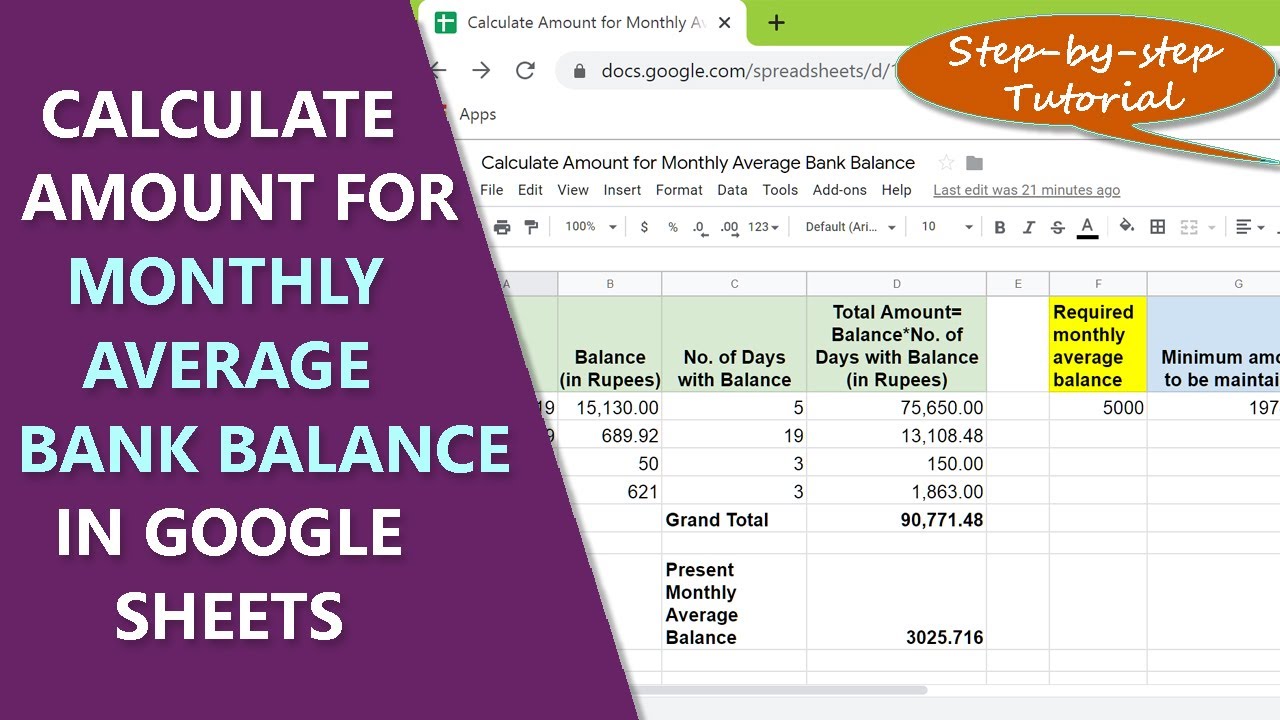Open the Data menu
Image resolution: width=1280 pixels, height=720 pixels.
click(x=732, y=190)
